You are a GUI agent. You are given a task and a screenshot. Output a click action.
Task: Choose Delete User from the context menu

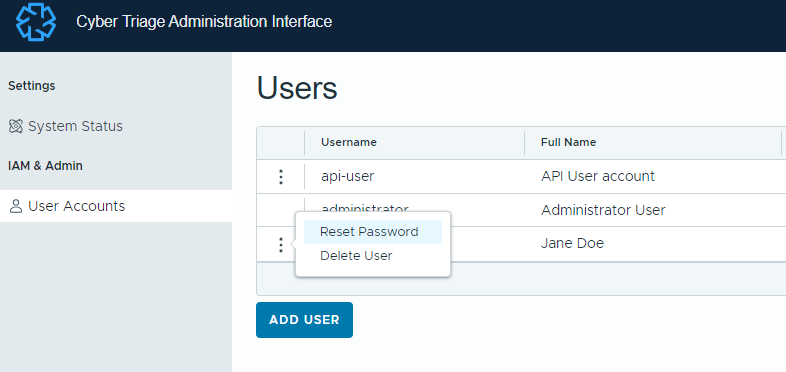point(356,256)
